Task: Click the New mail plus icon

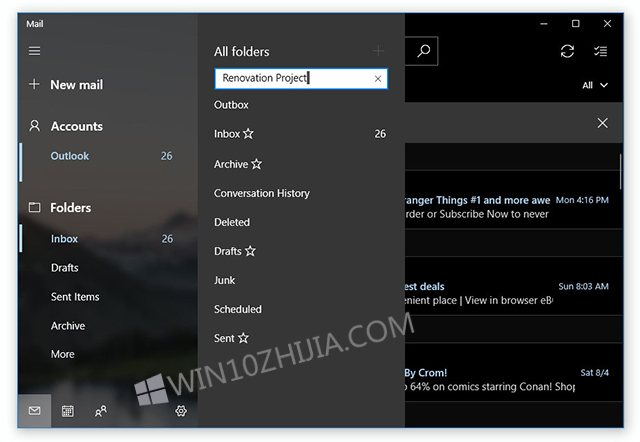Action: [34, 84]
